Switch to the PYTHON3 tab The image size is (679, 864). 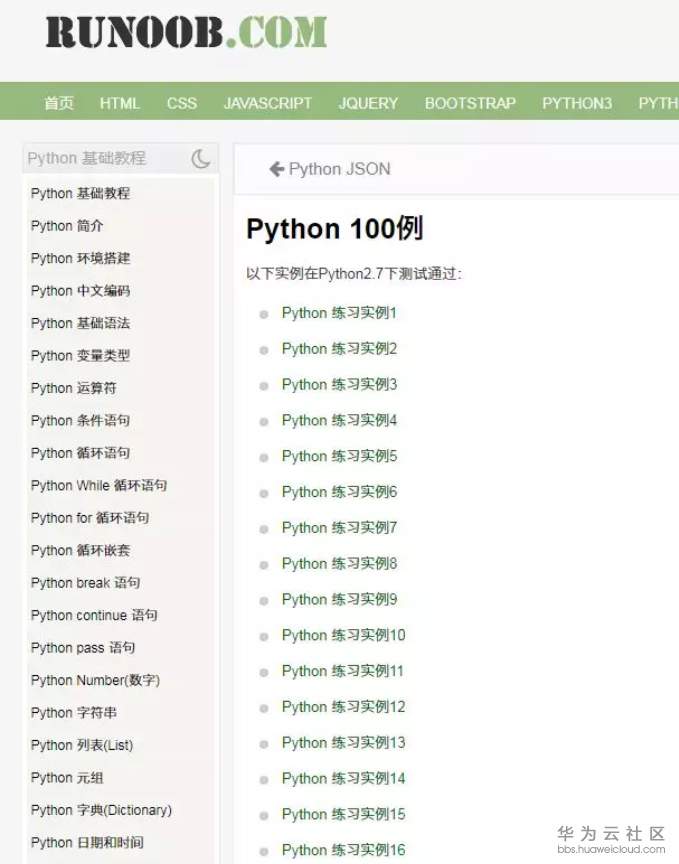point(577,102)
